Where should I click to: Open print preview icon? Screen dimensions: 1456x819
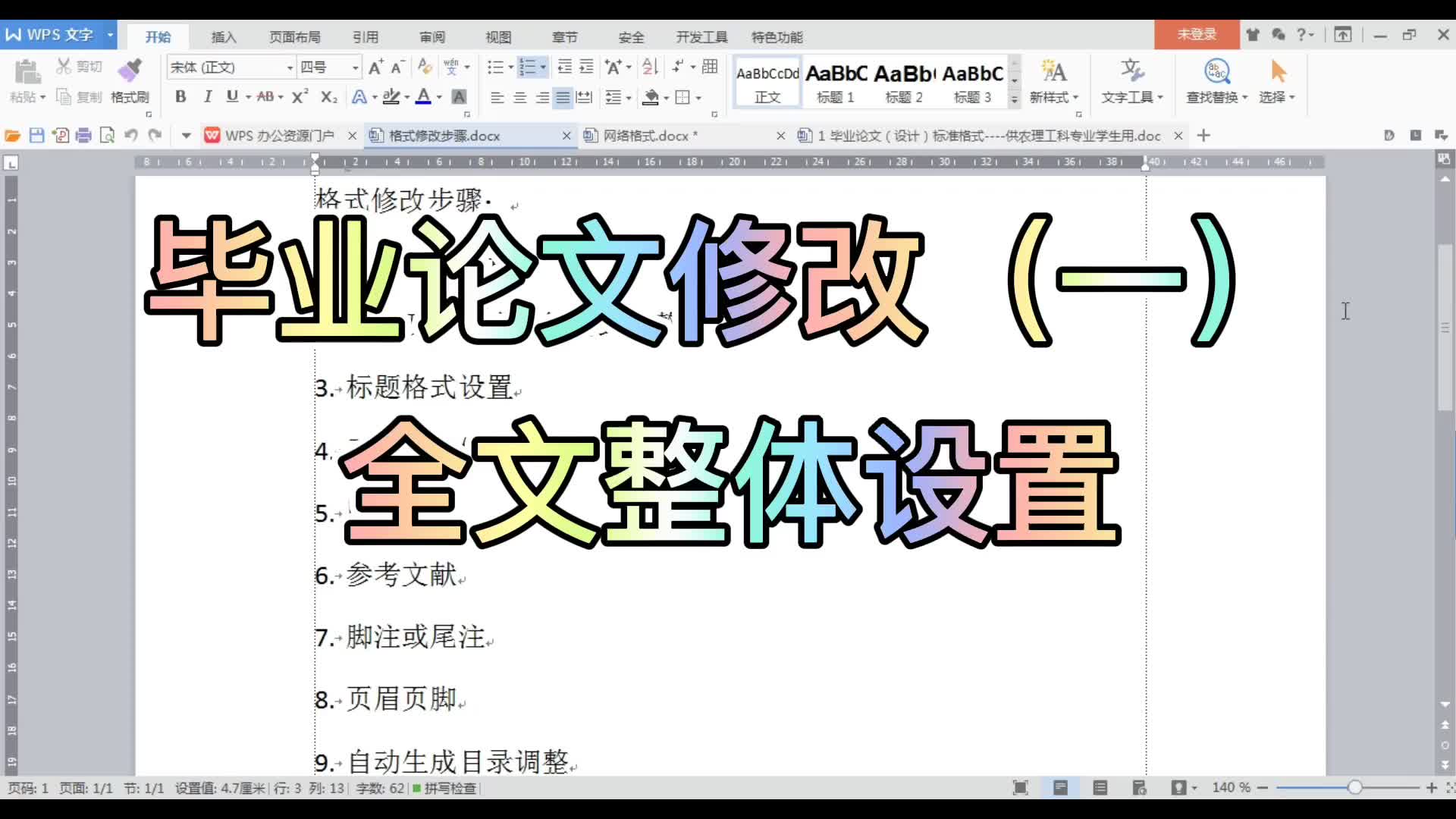coord(107,136)
